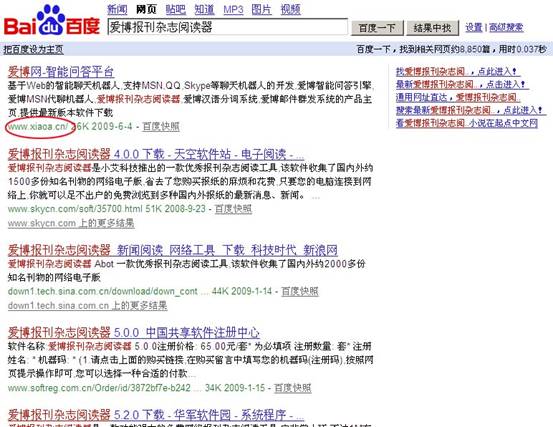Select the 网页 search category
The height and width of the screenshot is (427, 553).
pos(146,9)
